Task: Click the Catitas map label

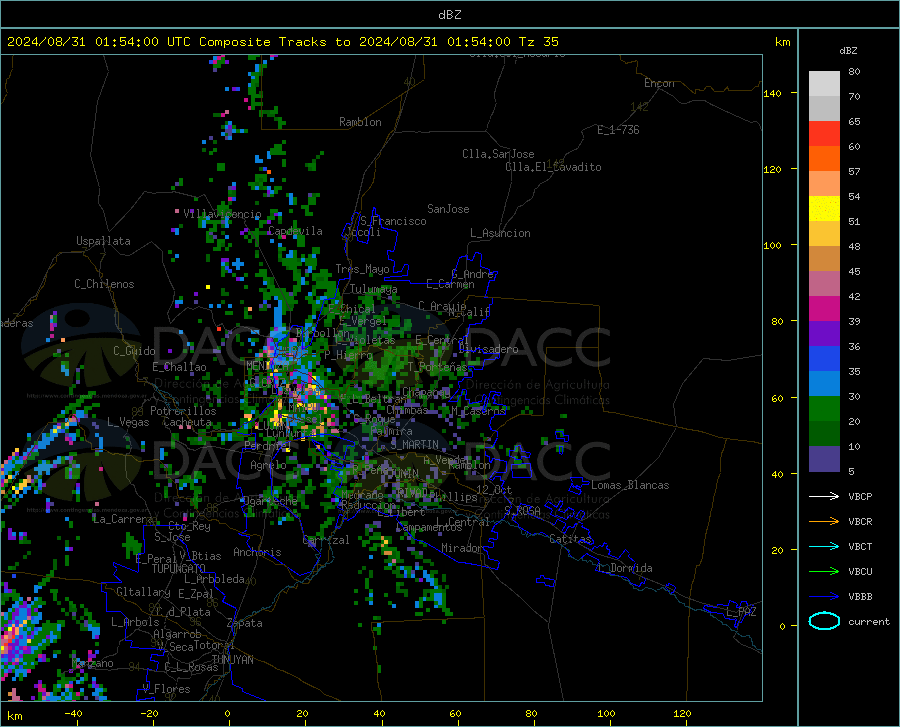Action: [571, 539]
